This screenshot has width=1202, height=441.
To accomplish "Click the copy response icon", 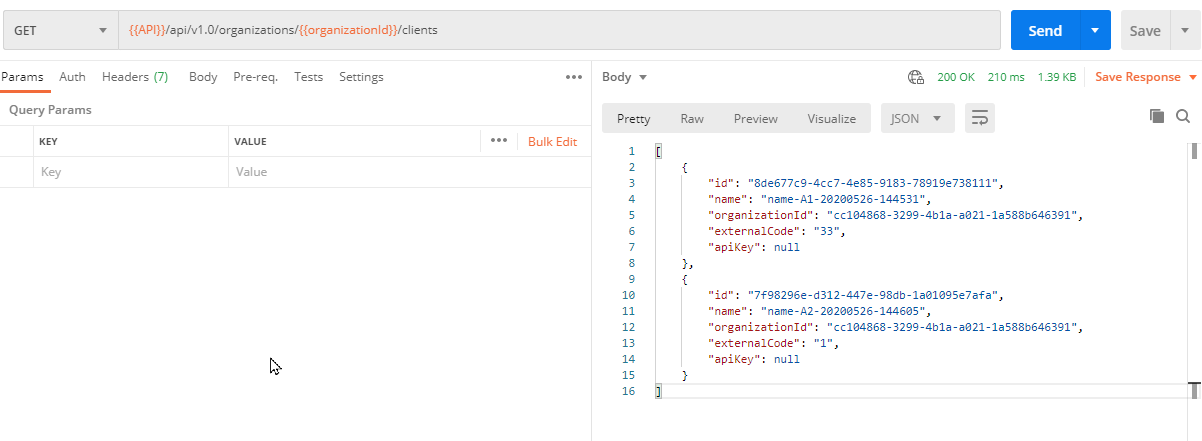I will pyautogui.click(x=1157, y=117).
